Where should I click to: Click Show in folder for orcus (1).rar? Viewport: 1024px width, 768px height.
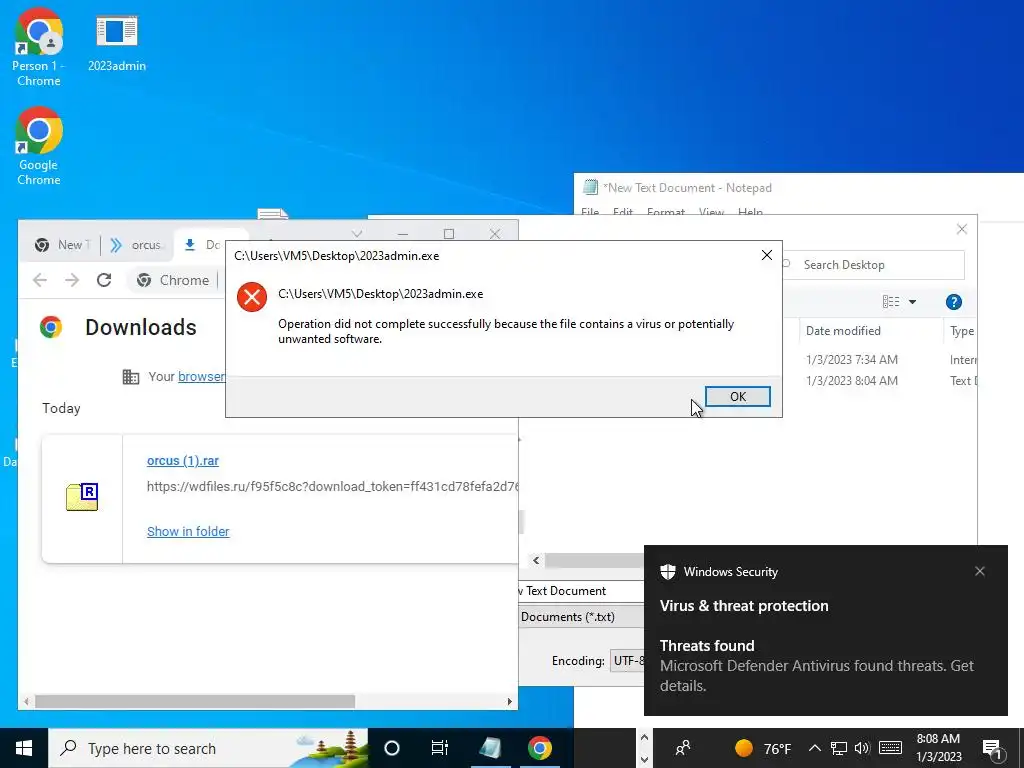pyautogui.click(x=188, y=532)
